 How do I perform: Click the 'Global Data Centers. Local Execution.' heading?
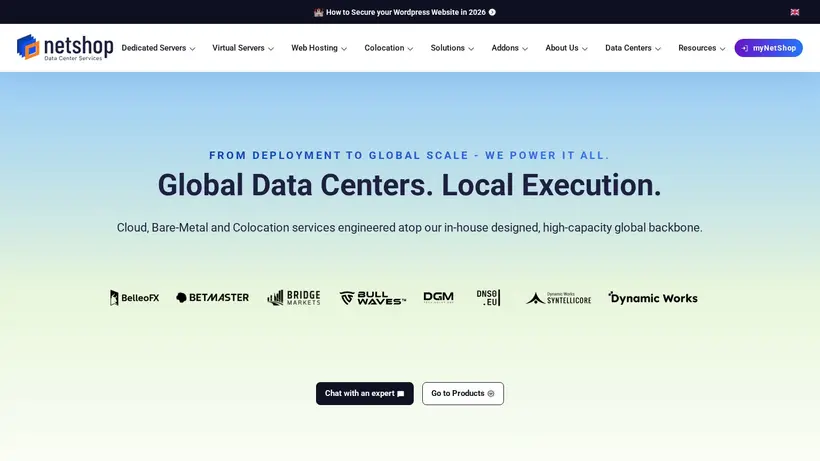(x=409, y=185)
